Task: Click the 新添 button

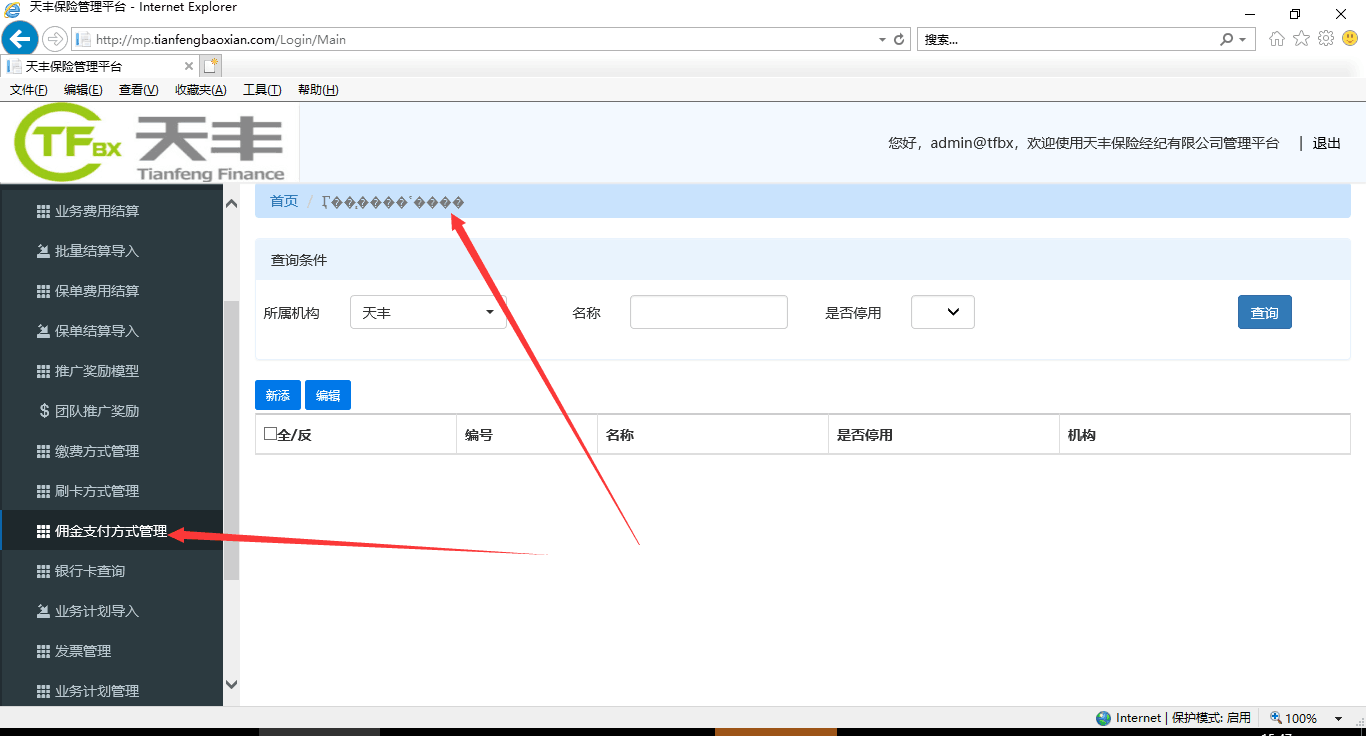Action: click(278, 395)
